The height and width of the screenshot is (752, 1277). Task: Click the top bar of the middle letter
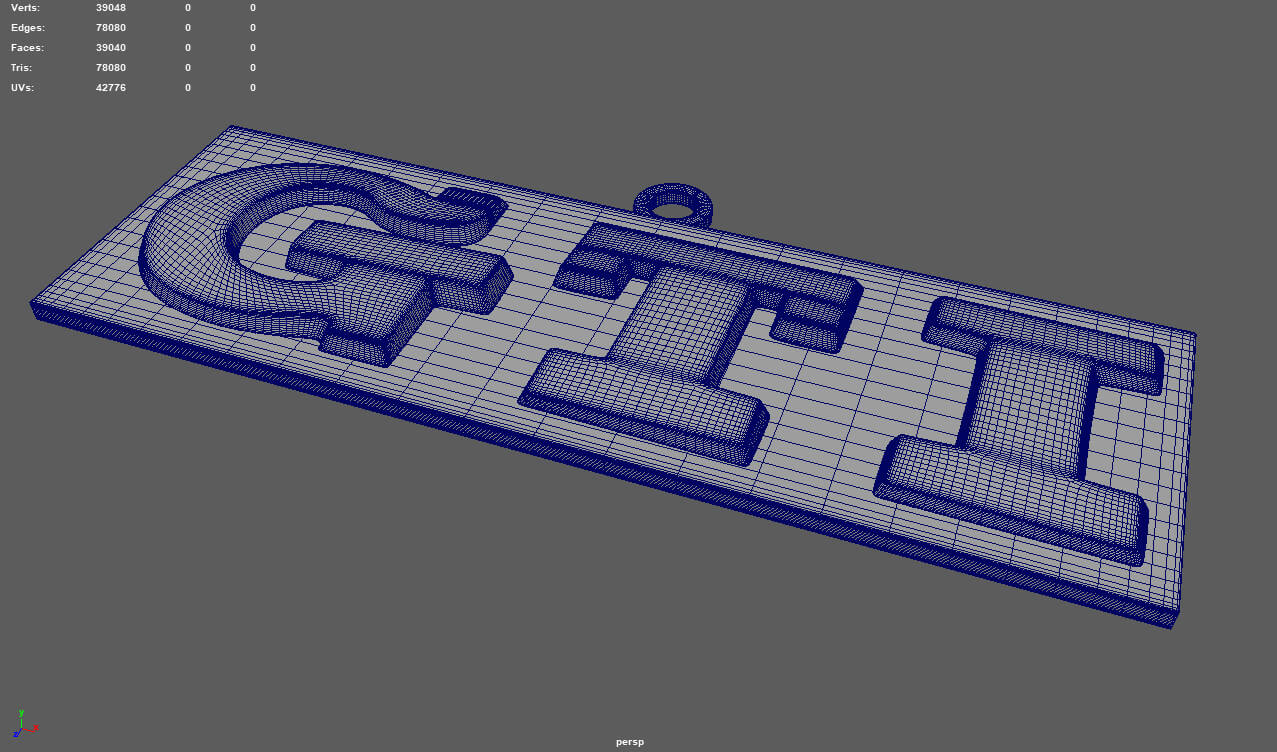point(710,262)
